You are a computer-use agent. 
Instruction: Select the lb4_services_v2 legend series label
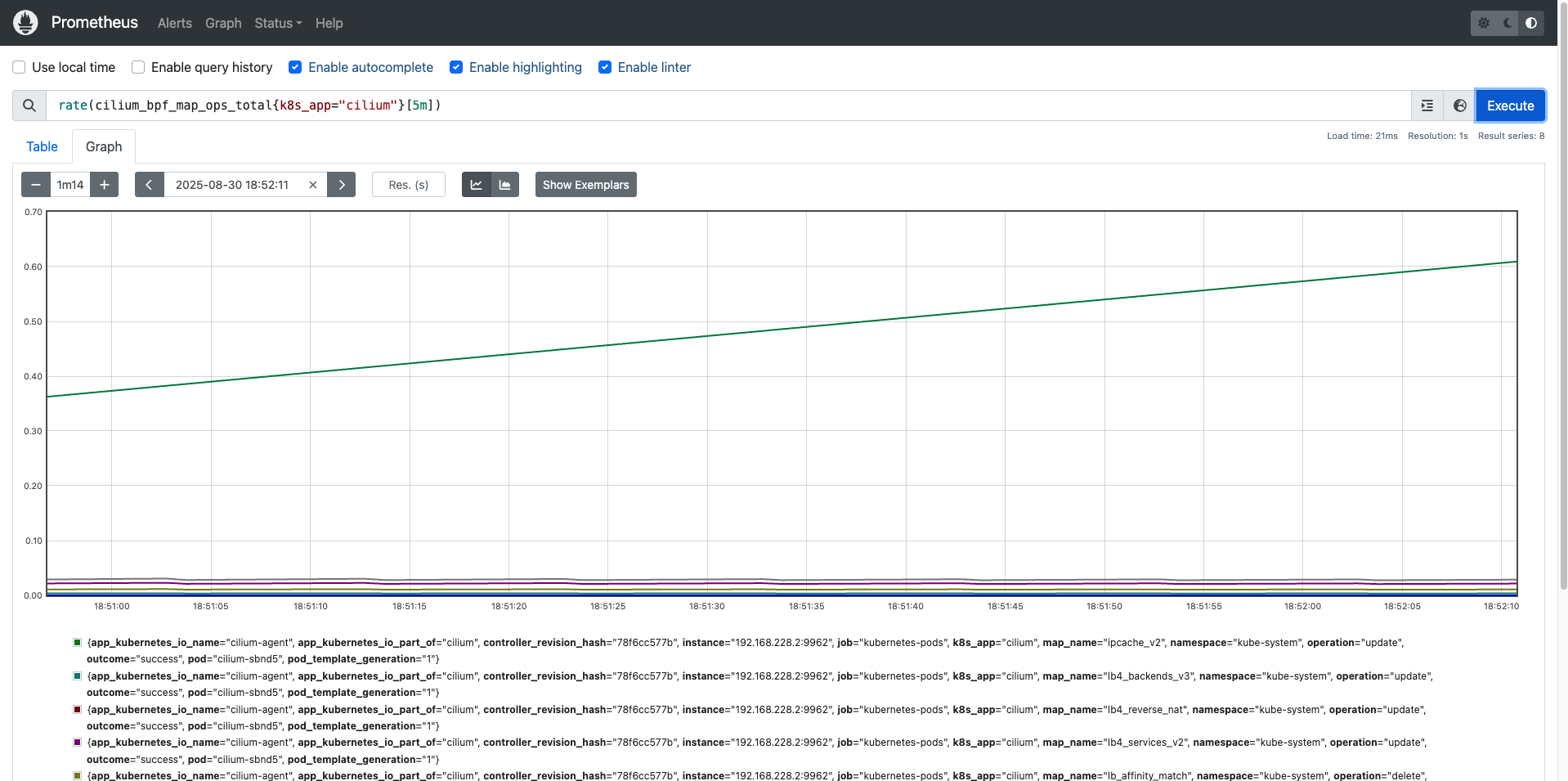tap(756, 751)
